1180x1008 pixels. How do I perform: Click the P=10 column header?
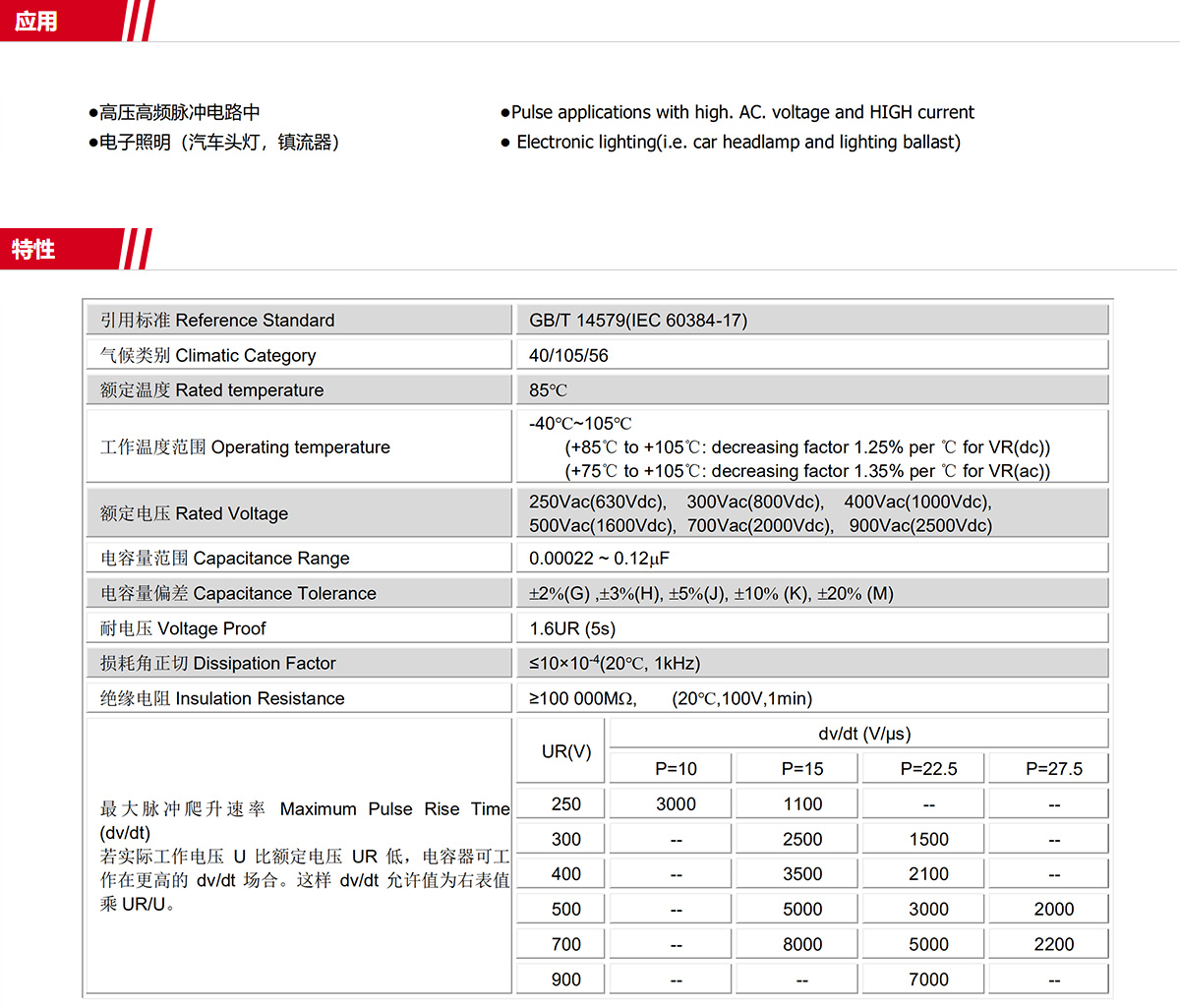coord(670,768)
